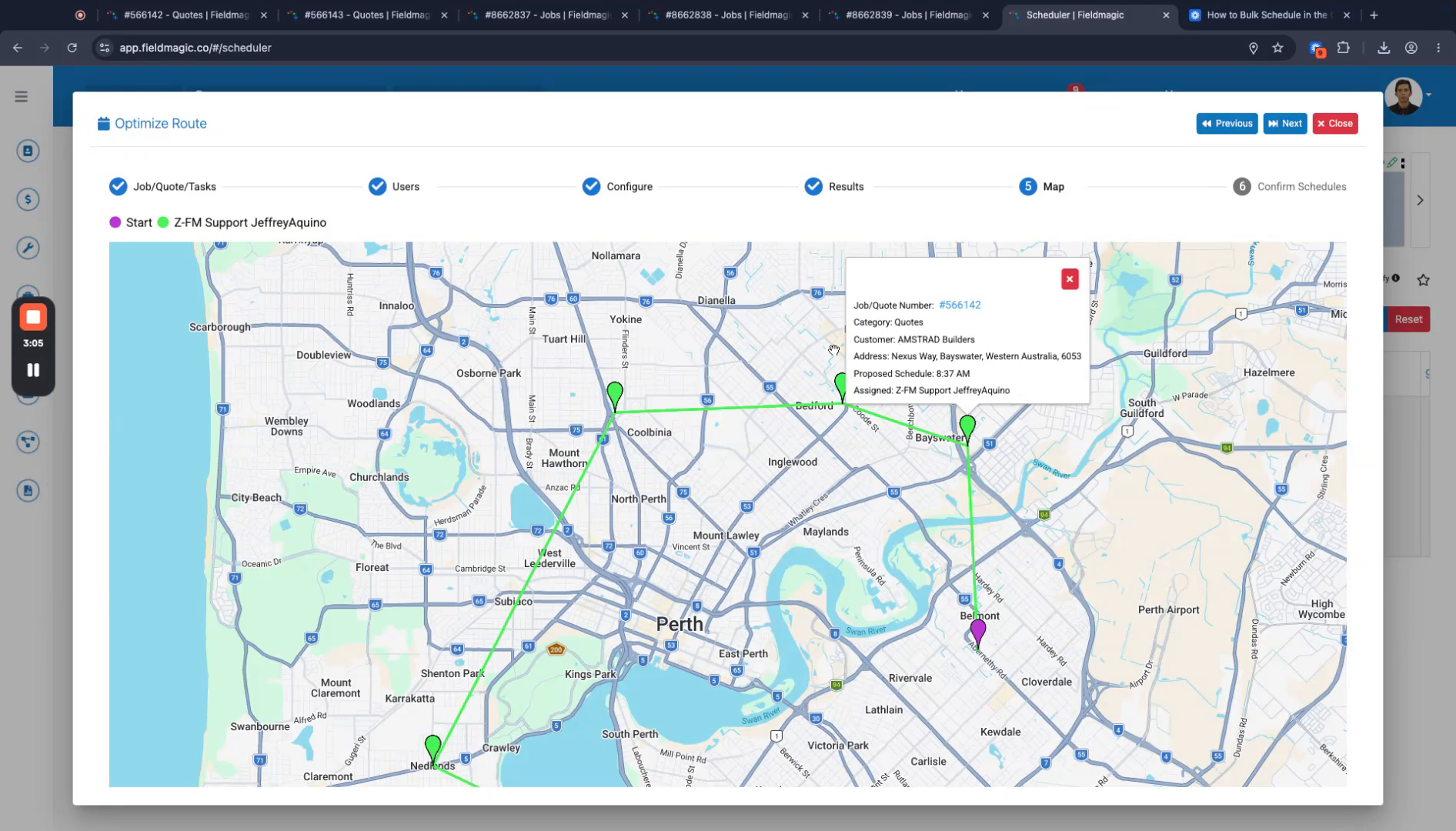The height and width of the screenshot is (831, 1456).
Task: Click the address bar URL
Action: [x=195, y=48]
